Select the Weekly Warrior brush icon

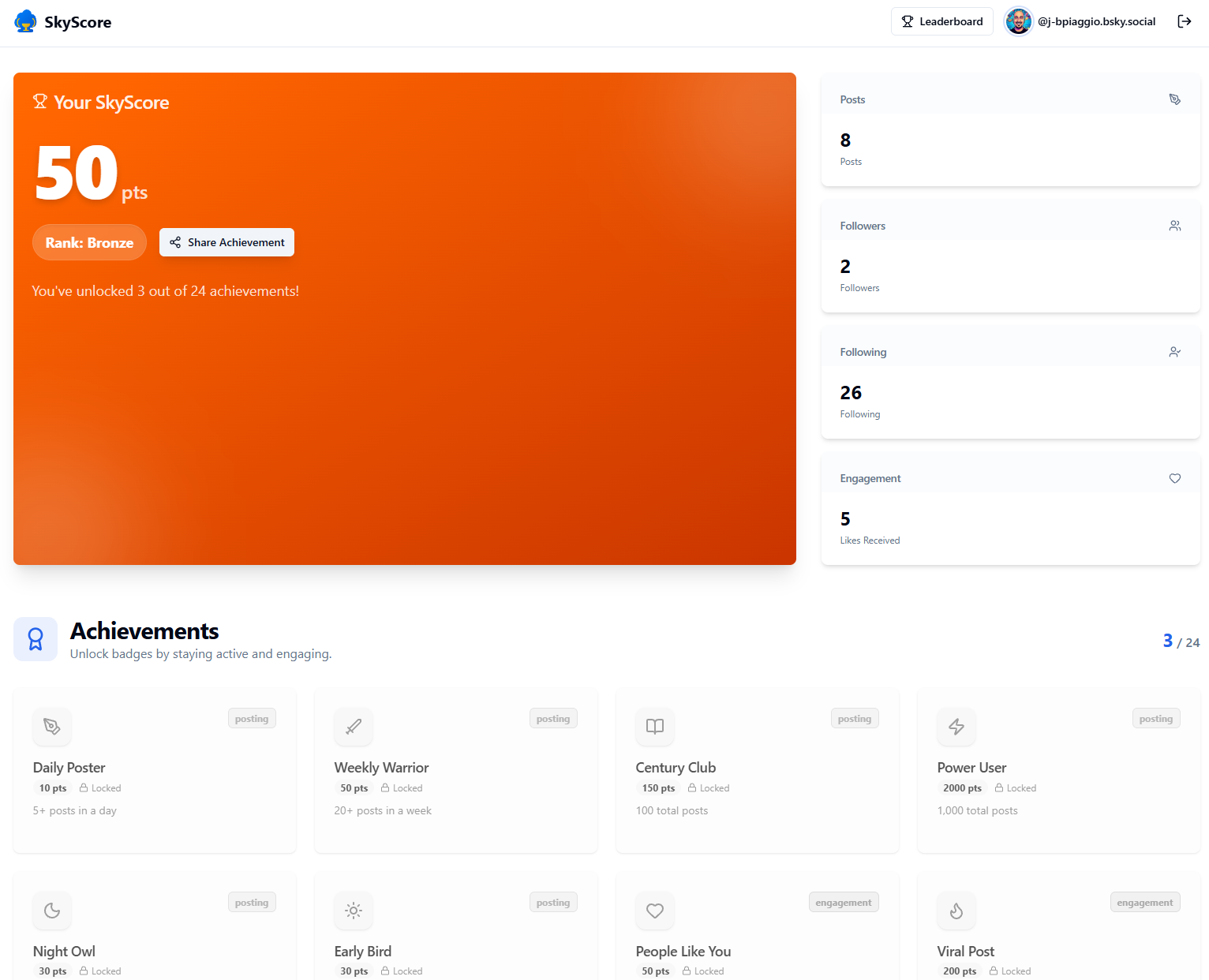354,727
